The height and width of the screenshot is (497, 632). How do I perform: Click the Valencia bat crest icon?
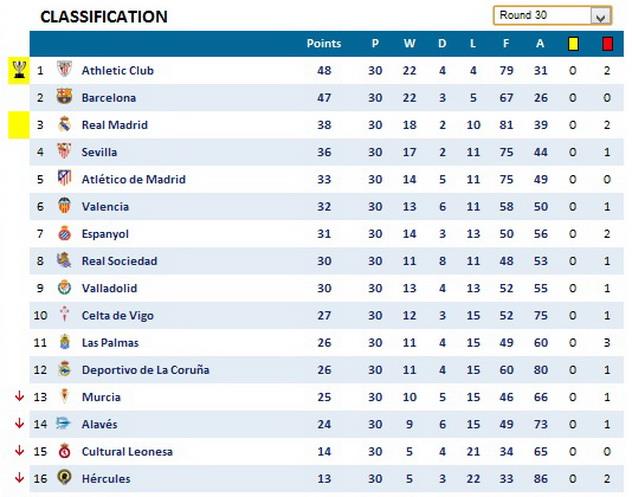(64, 206)
